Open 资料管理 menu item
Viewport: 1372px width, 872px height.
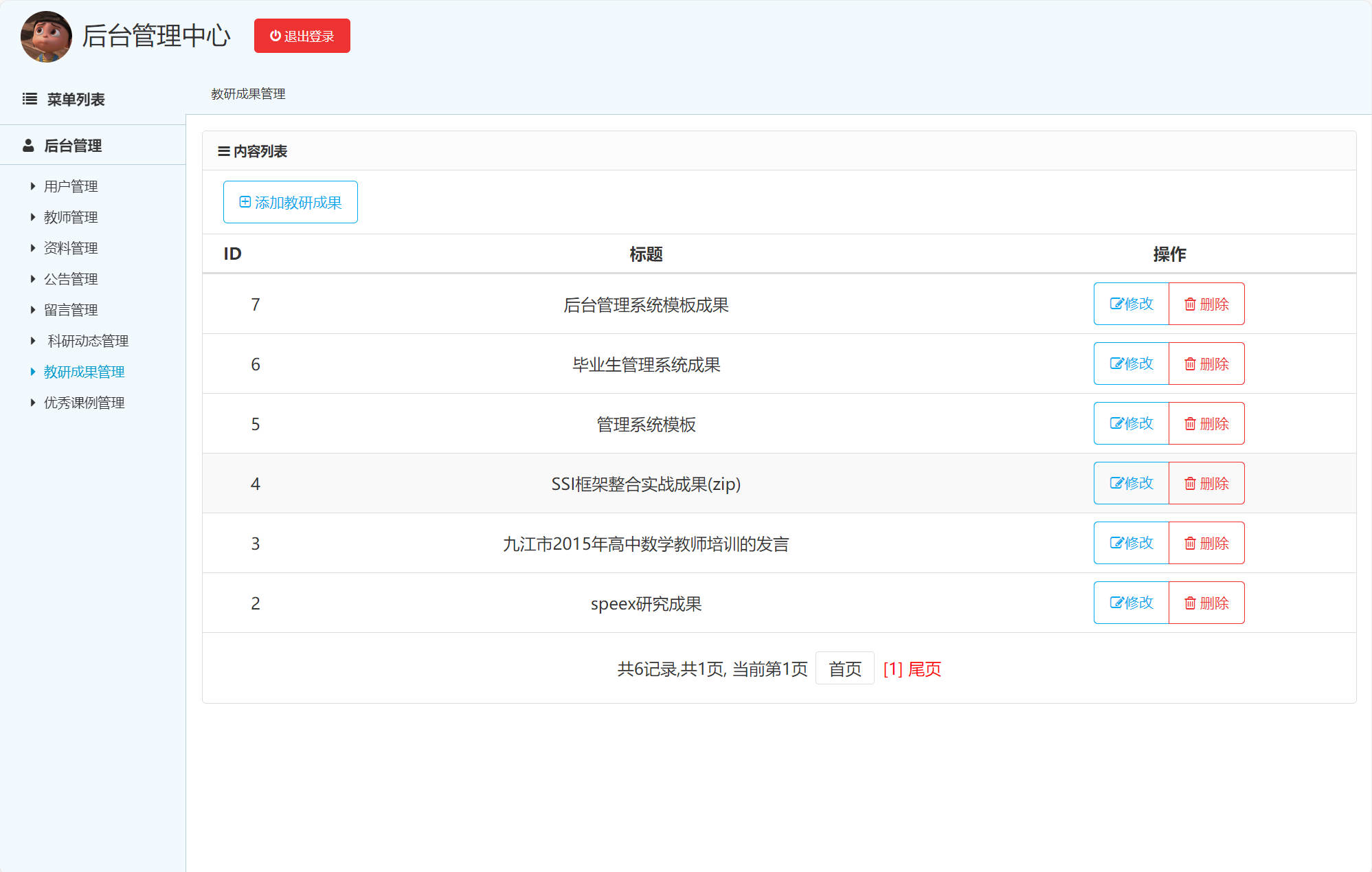71,248
